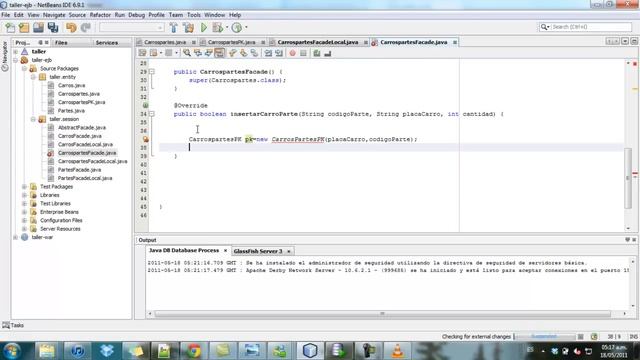Viewport: 640px width, 360px height.
Task: Click Shift Line Left editor icon
Action: [268, 53]
